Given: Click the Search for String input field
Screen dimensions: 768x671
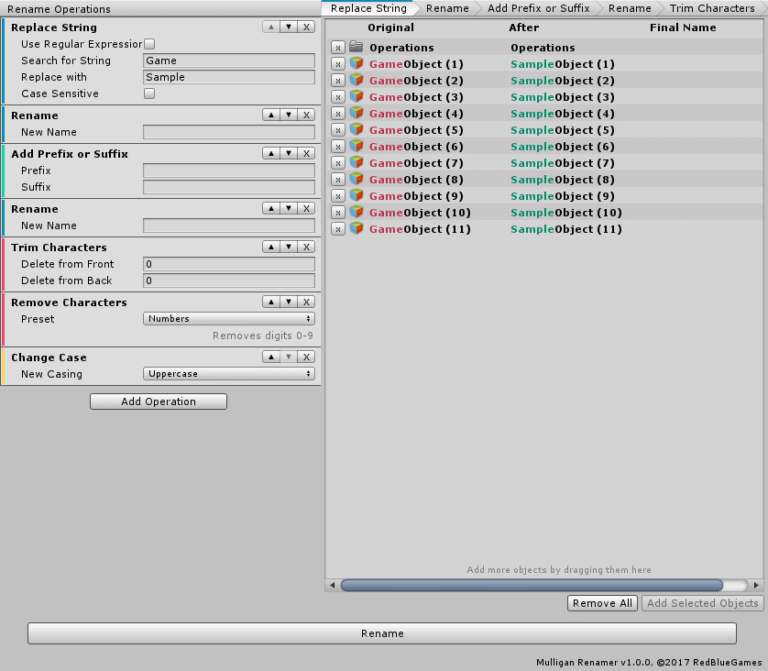Looking at the screenshot, I should (x=229, y=61).
